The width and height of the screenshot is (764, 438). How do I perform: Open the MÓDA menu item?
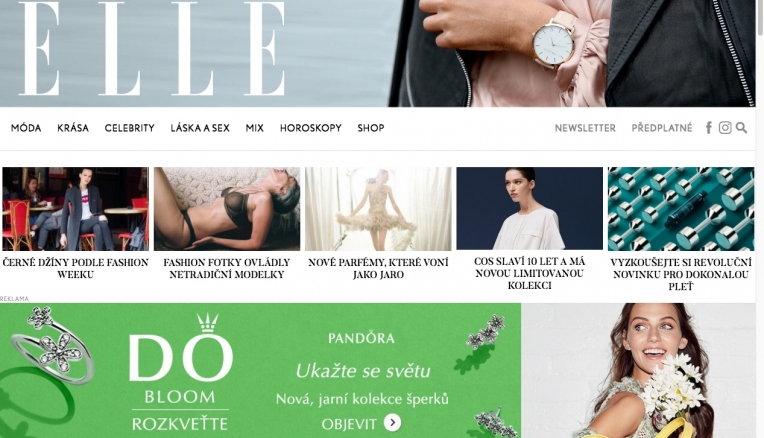click(26, 128)
